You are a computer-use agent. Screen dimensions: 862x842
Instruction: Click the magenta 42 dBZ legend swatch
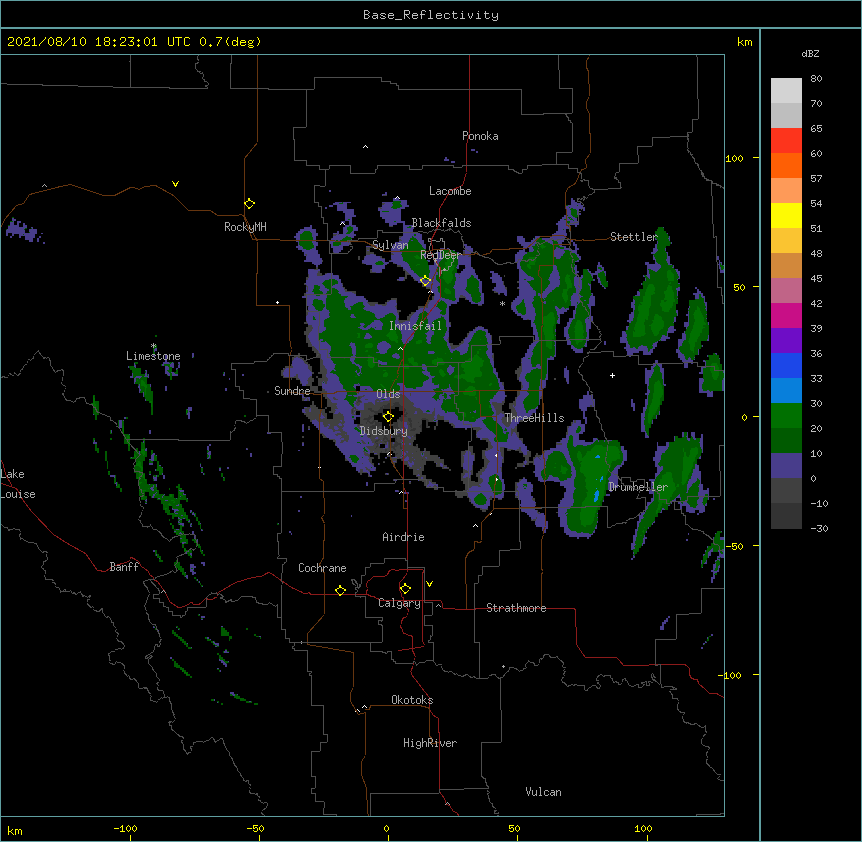point(786,315)
